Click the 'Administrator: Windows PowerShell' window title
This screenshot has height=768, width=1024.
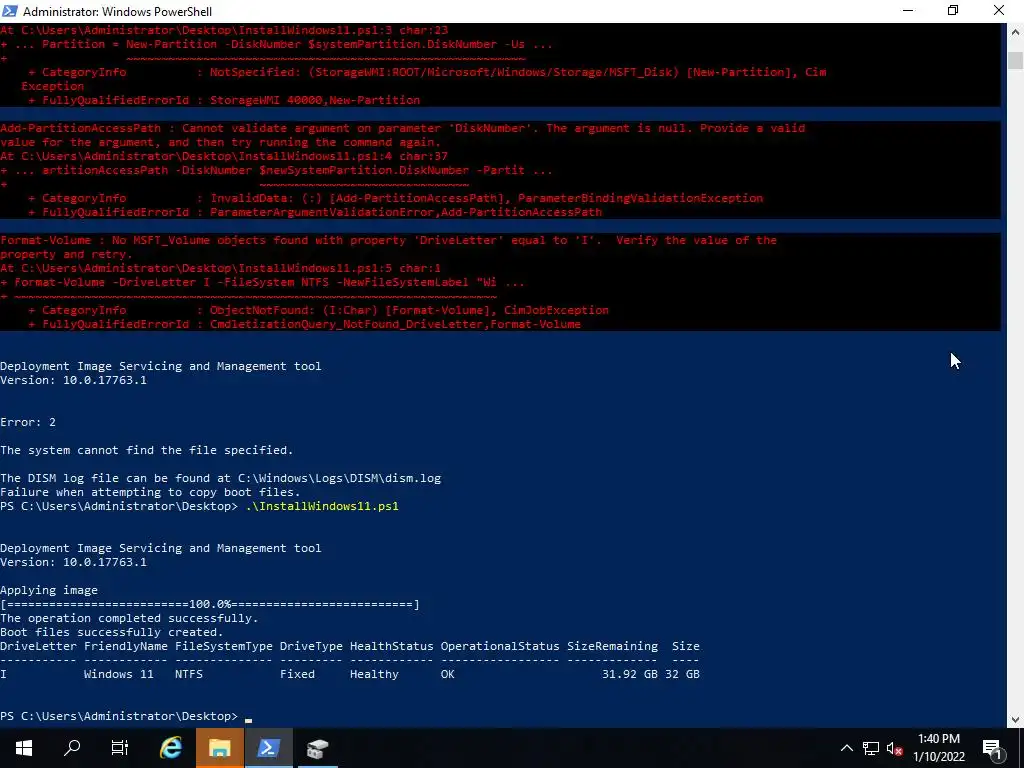pos(118,11)
